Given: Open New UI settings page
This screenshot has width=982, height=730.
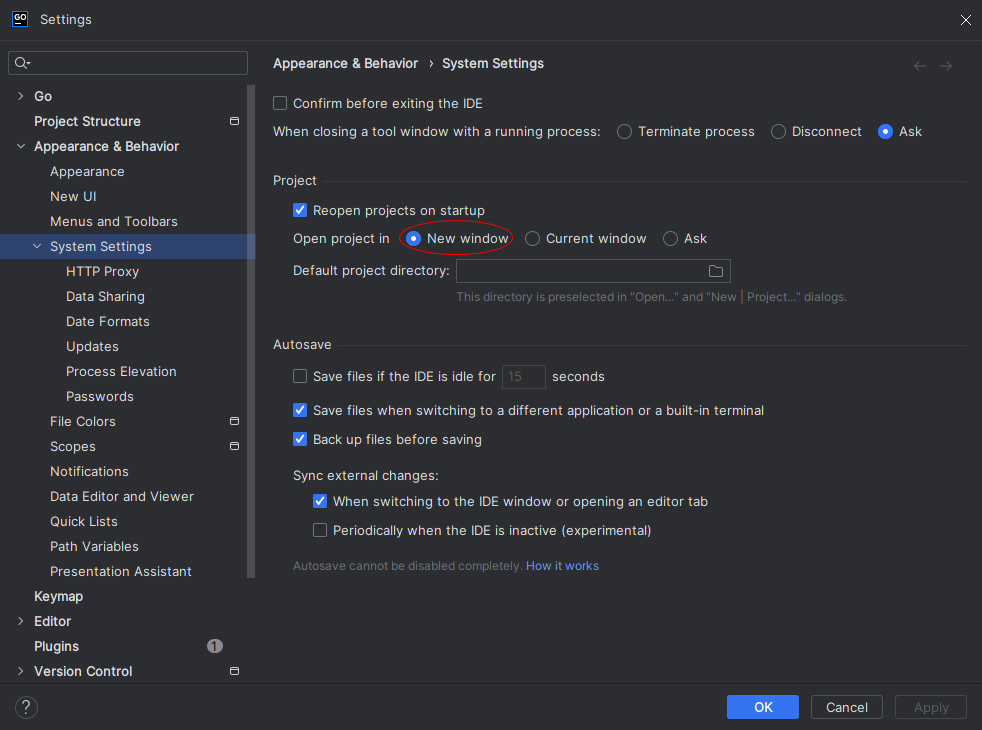Looking at the screenshot, I should 73,197.
